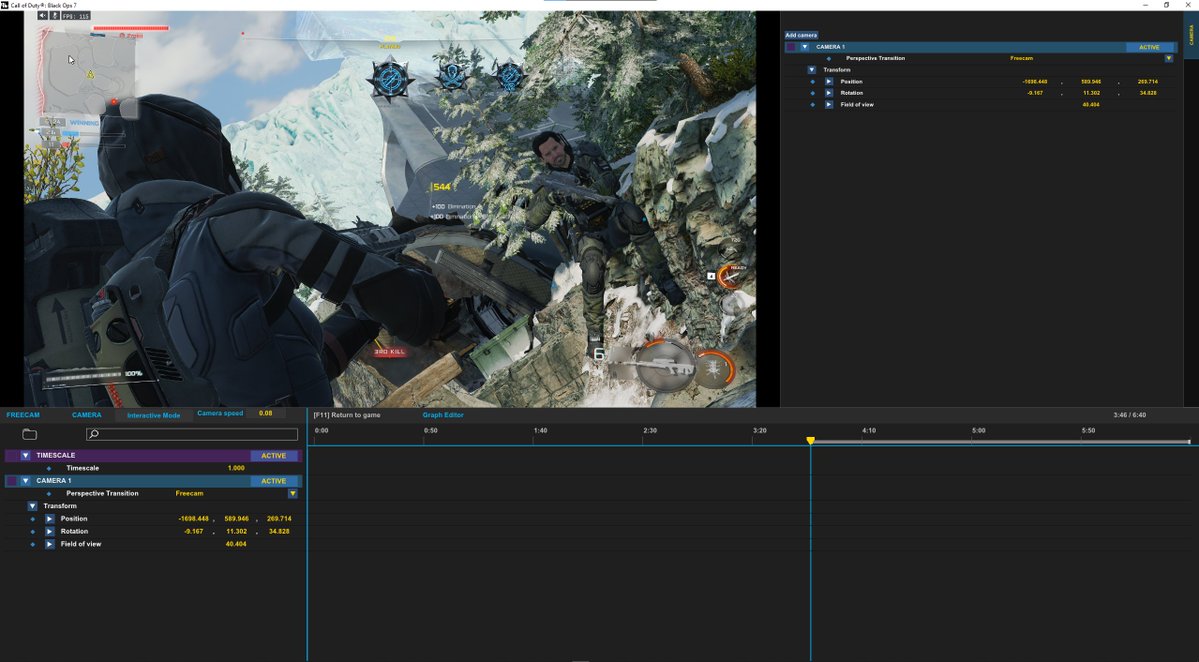Click the Perspective Transition diamond in the right camera panel
The image size is (1199, 662).
(828, 58)
